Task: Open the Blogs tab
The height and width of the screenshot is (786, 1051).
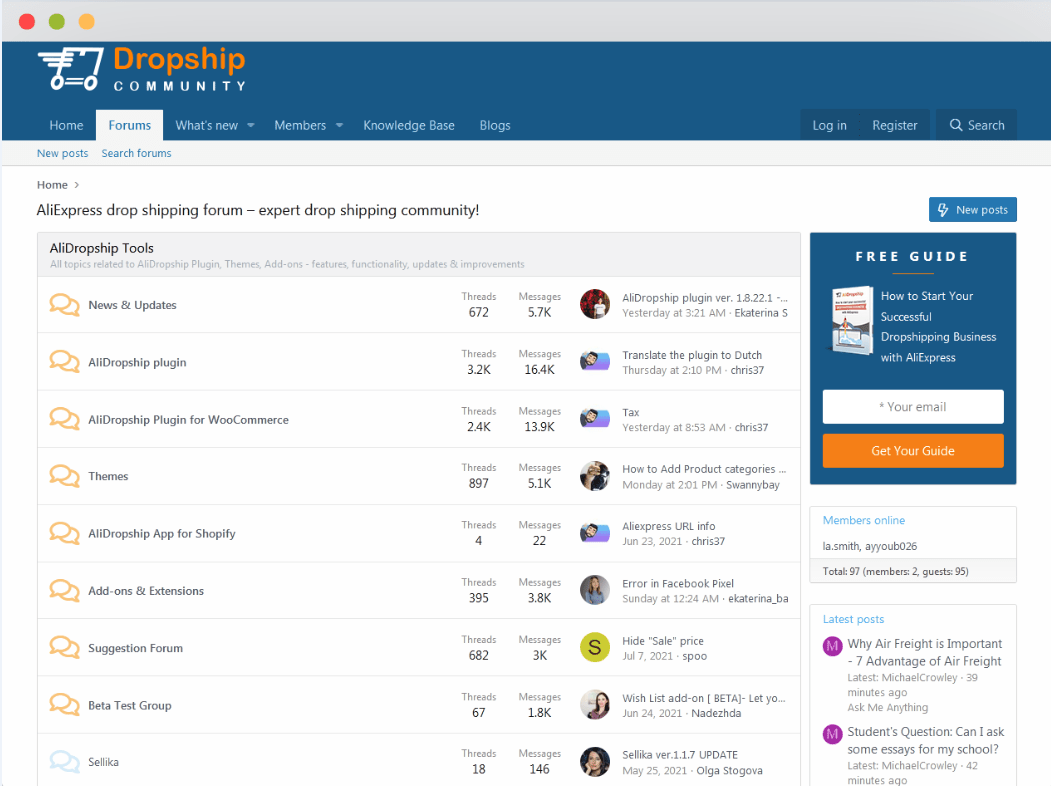Action: (495, 125)
